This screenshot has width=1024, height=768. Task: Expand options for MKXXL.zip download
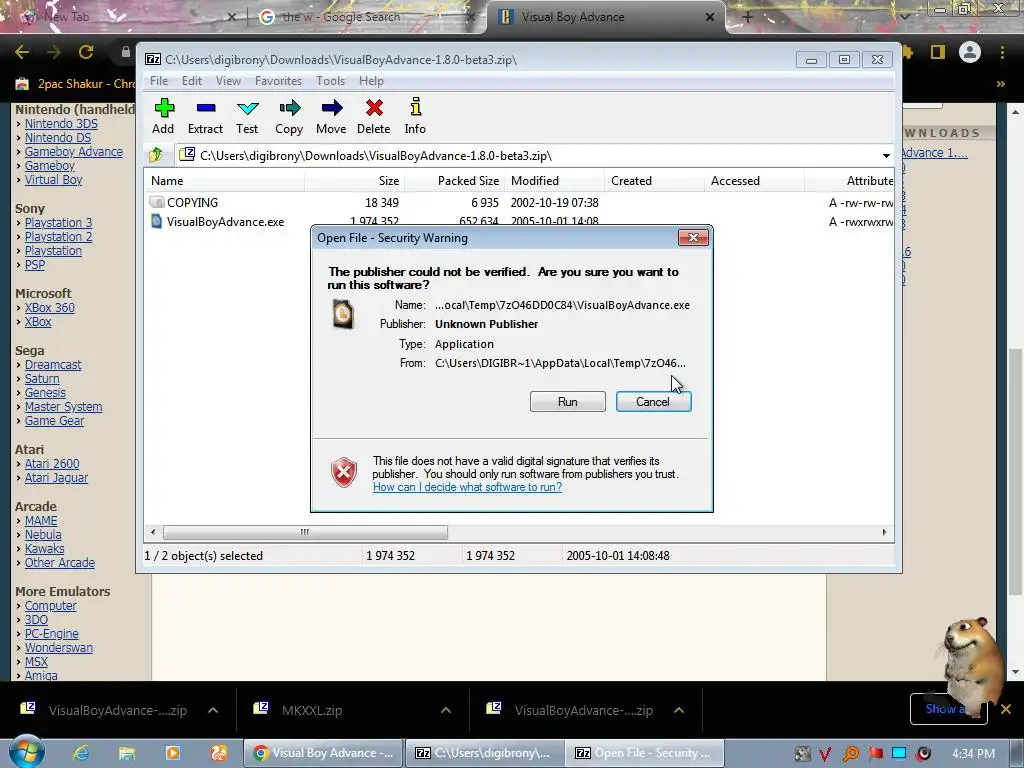click(446, 710)
